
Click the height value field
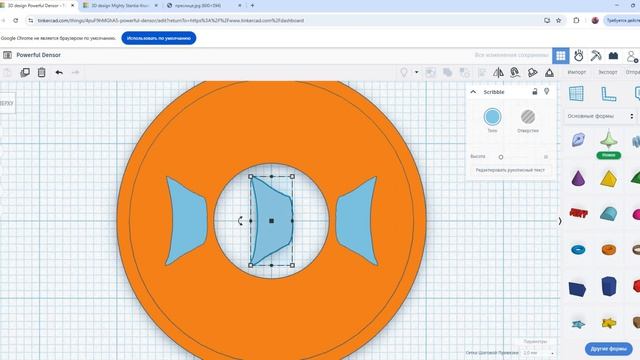[x=546, y=157]
